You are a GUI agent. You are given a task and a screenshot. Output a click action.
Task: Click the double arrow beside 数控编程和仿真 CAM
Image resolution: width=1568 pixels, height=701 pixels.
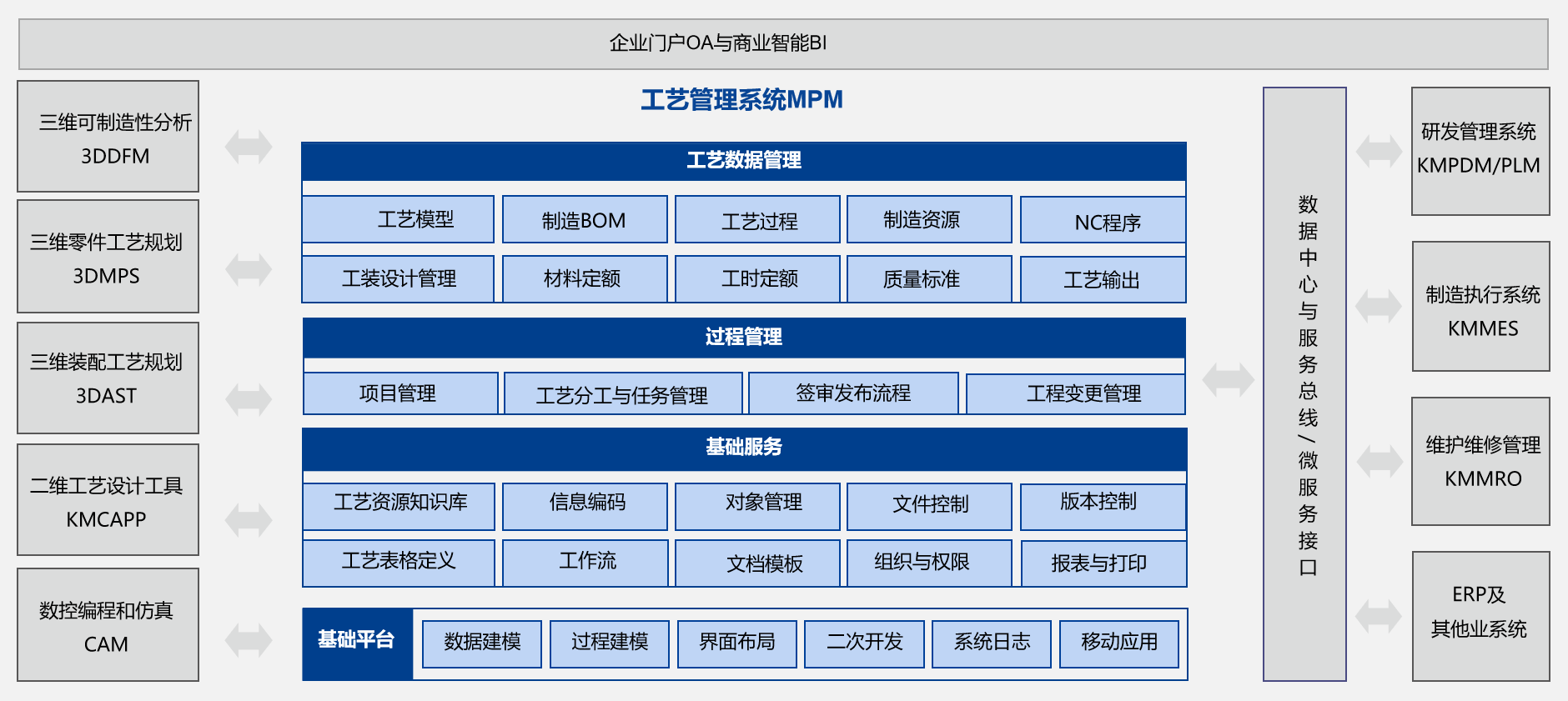click(249, 640)
